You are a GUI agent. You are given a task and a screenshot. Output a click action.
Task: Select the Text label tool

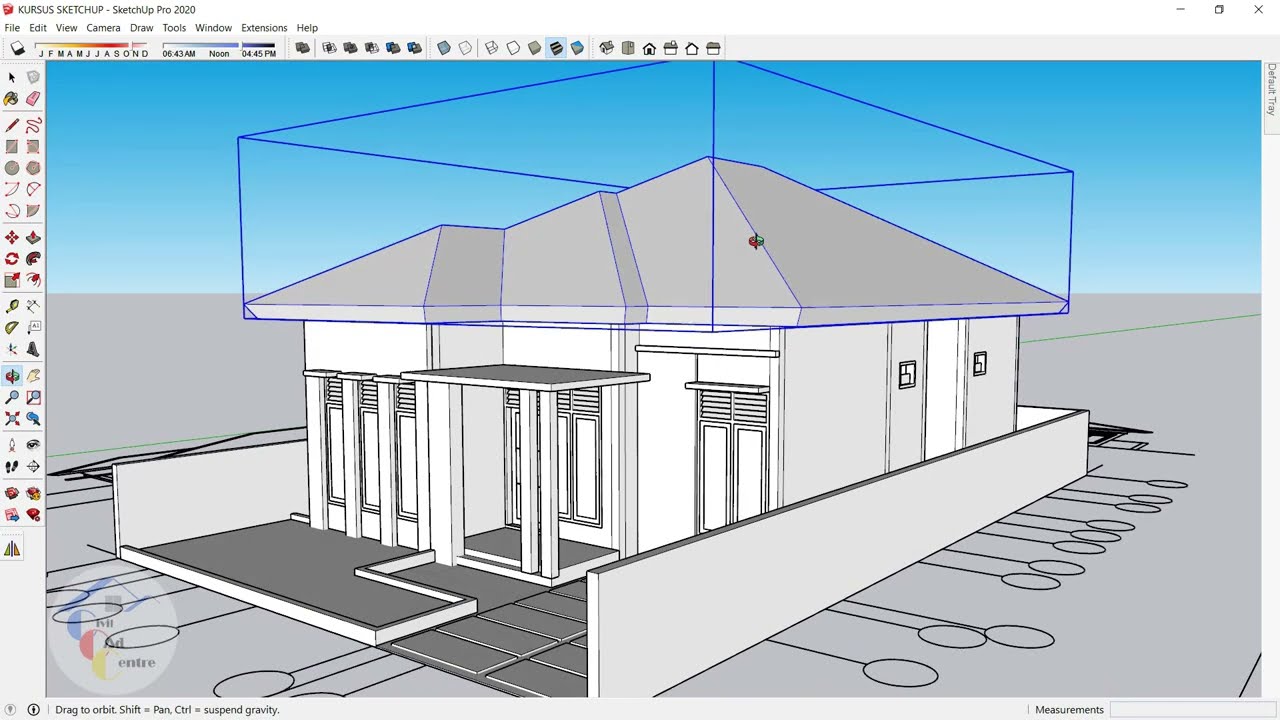(33, 328)
